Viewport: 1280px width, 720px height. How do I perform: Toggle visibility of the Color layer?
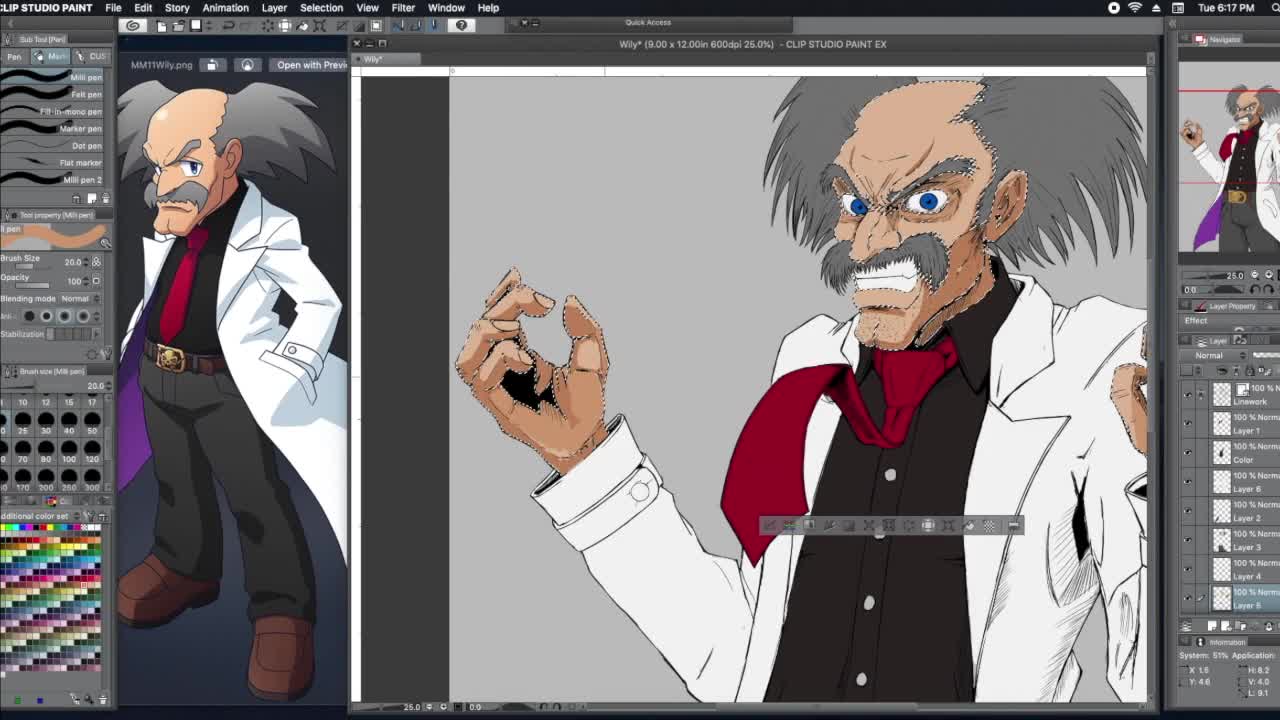pyautogui.click(x=1188, y=453)
